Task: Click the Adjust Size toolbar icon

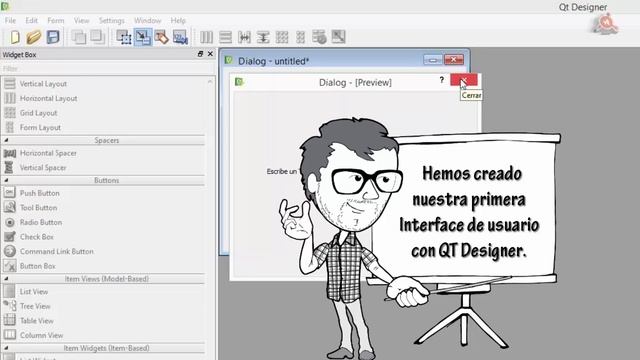Action: click(338, 37)
